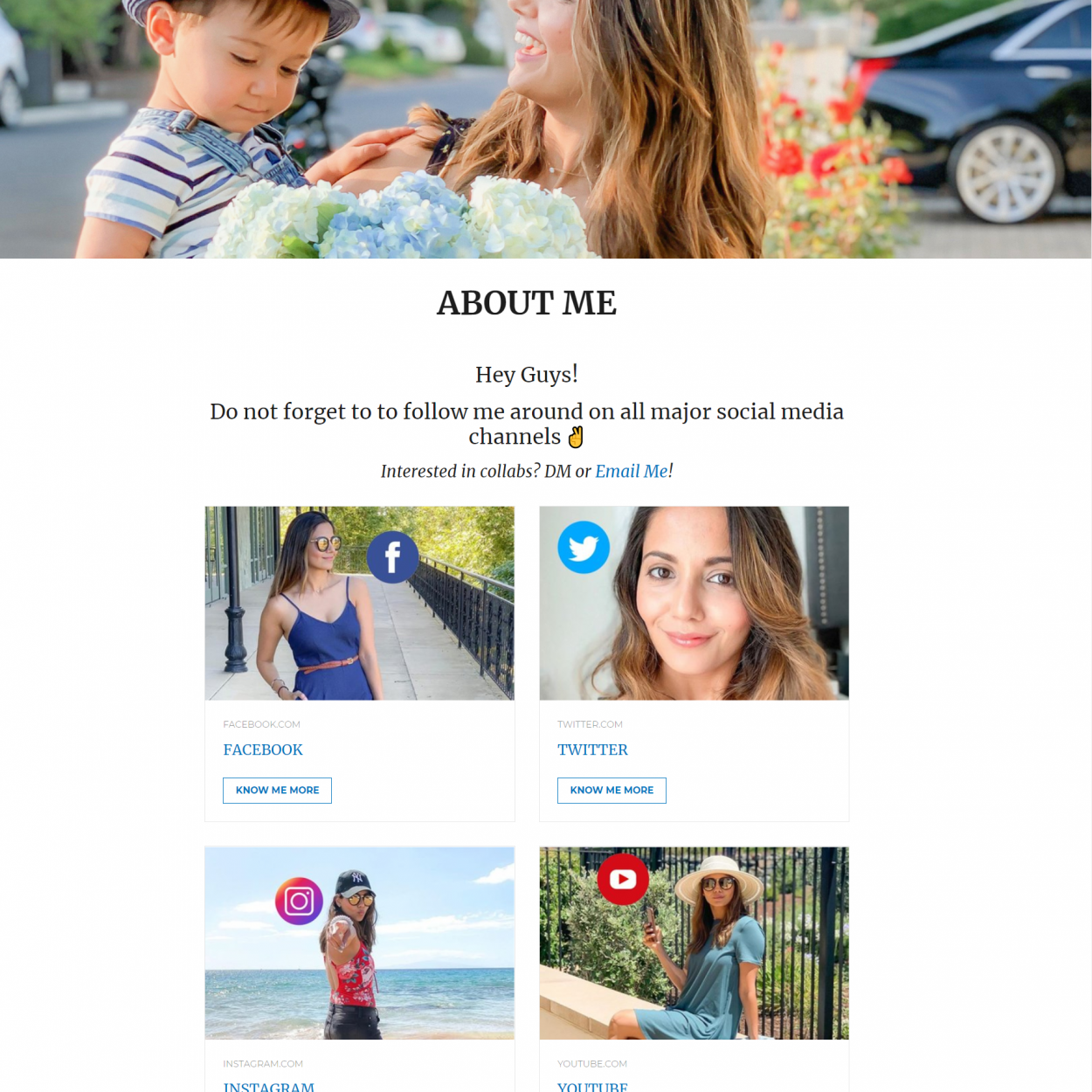Screen dimensions: 1092x1092
Task: Open the YOUTUBE title link
Action: click(x=592, y=1087)
